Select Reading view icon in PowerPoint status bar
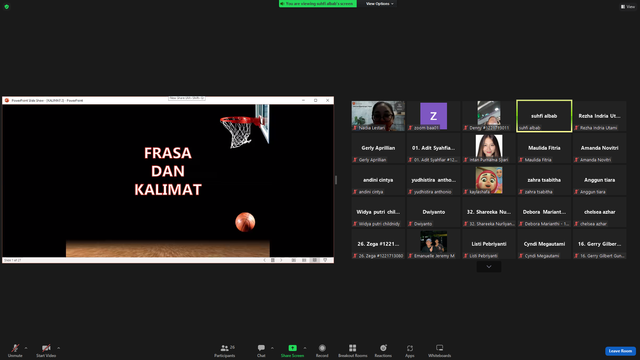Image resolution: width=640 pixels, height=360 pixels. pos(315,260)
